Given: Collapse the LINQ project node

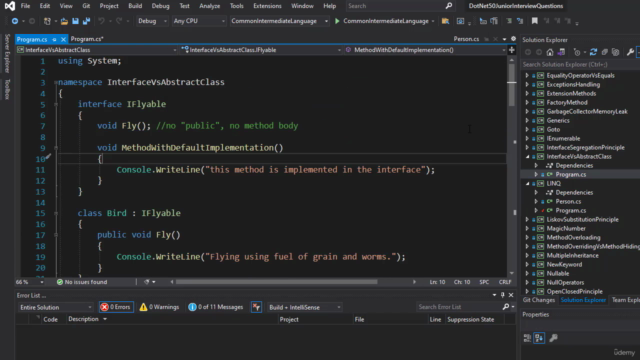Looking at the screenshot, I should [x=527, y=184].
